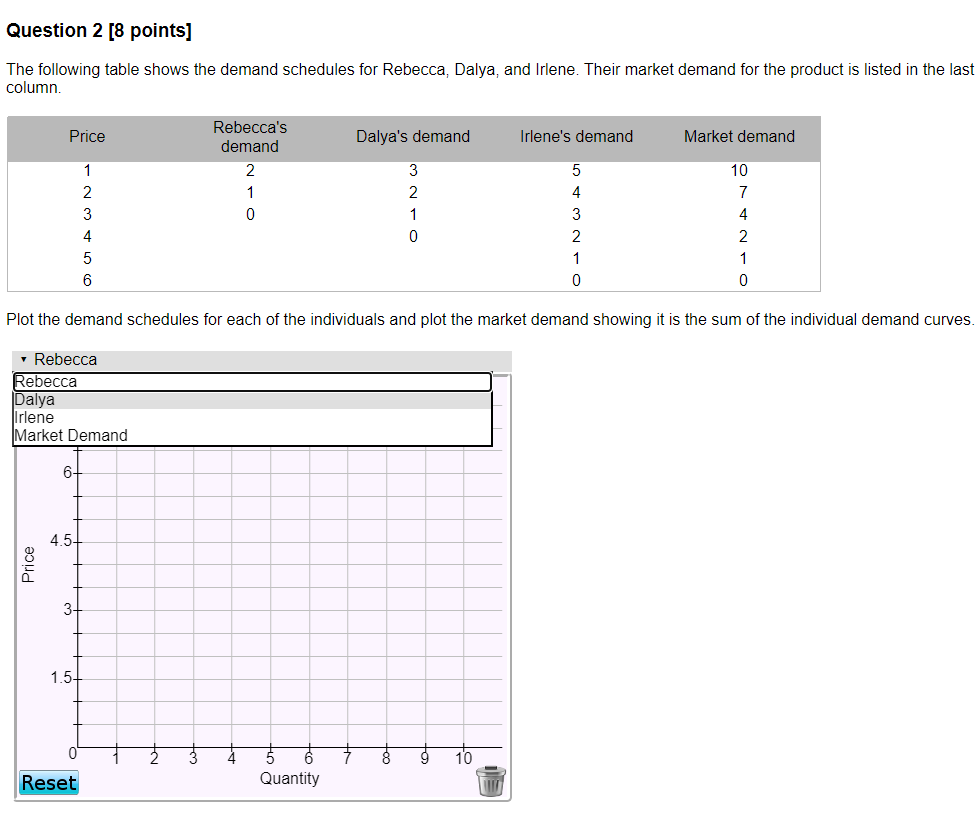Click the trash can delete icon

click(490, 781)
